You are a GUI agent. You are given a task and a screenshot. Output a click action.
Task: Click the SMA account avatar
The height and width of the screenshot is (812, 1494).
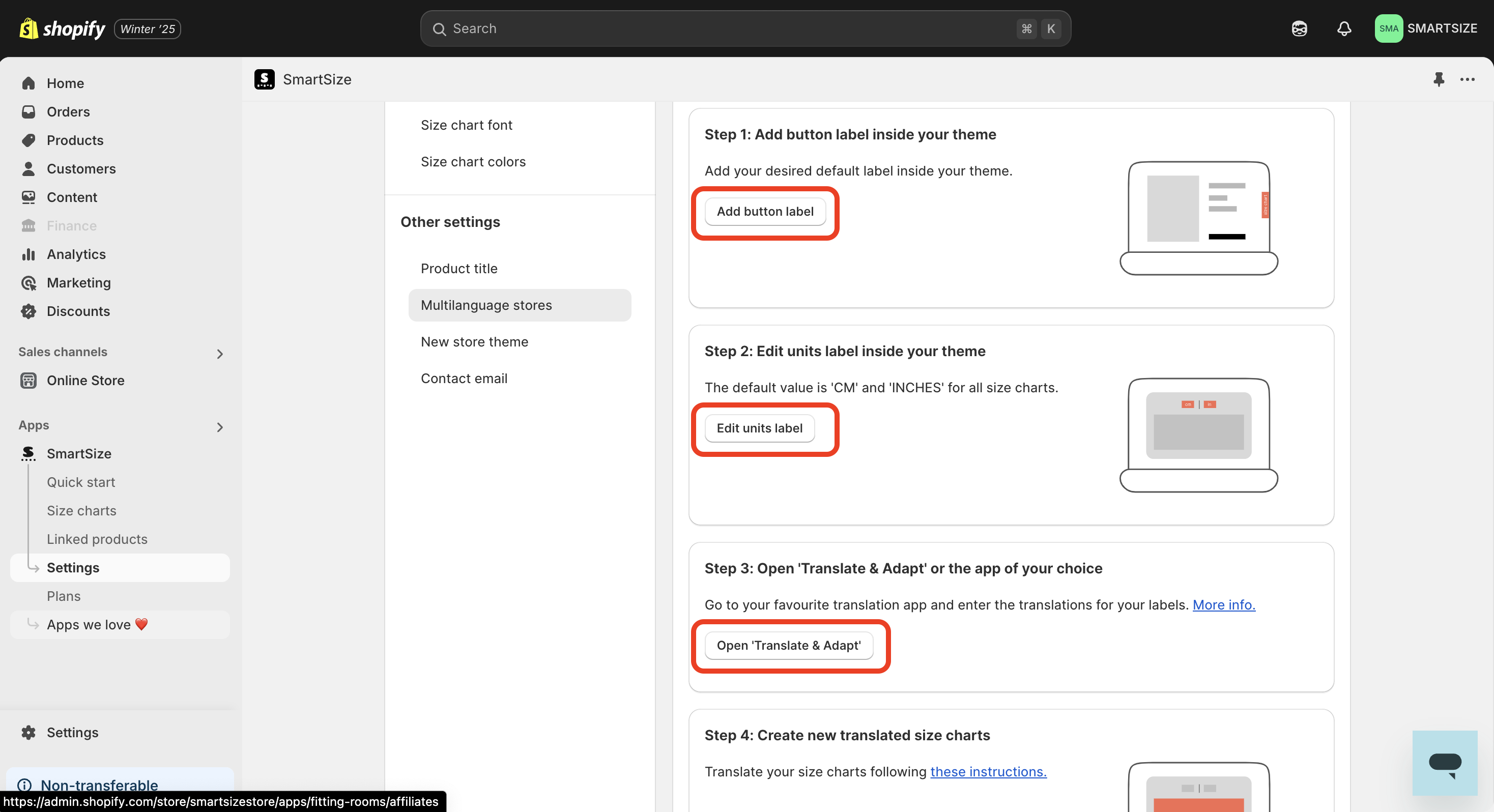pyautogui.click(x=1389, y=28)
